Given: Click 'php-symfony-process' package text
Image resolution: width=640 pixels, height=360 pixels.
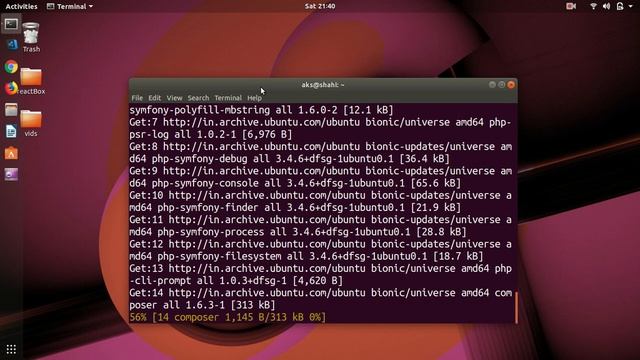Looking at the screenshot, I should click(x=211, y=232).
